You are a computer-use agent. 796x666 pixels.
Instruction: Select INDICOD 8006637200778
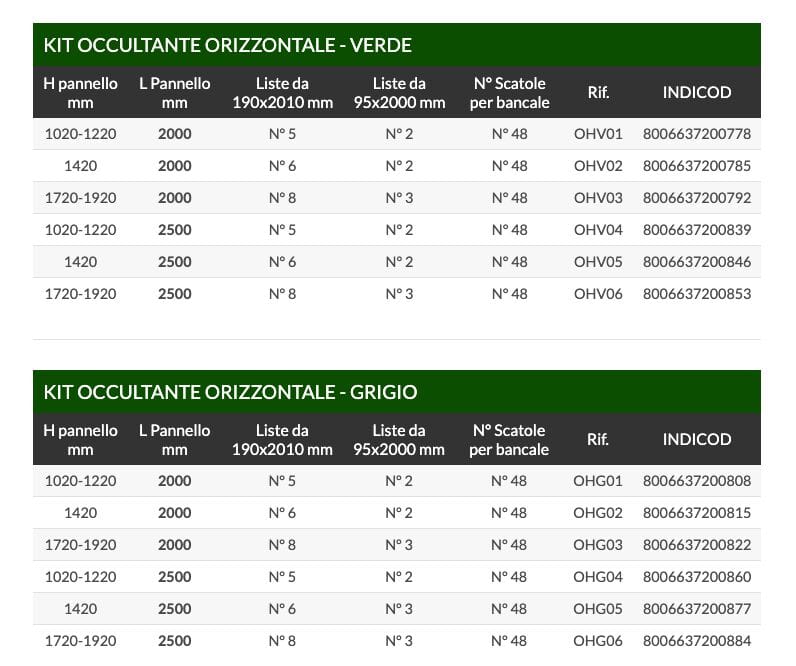pyautogui.click(x=697, y=134)
